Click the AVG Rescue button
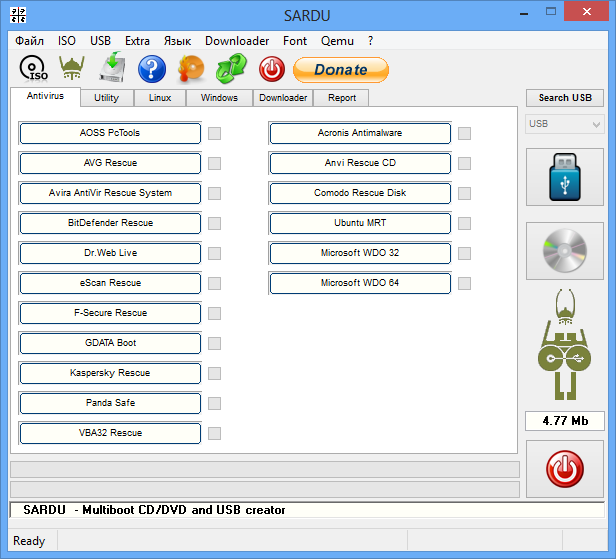 110,163
